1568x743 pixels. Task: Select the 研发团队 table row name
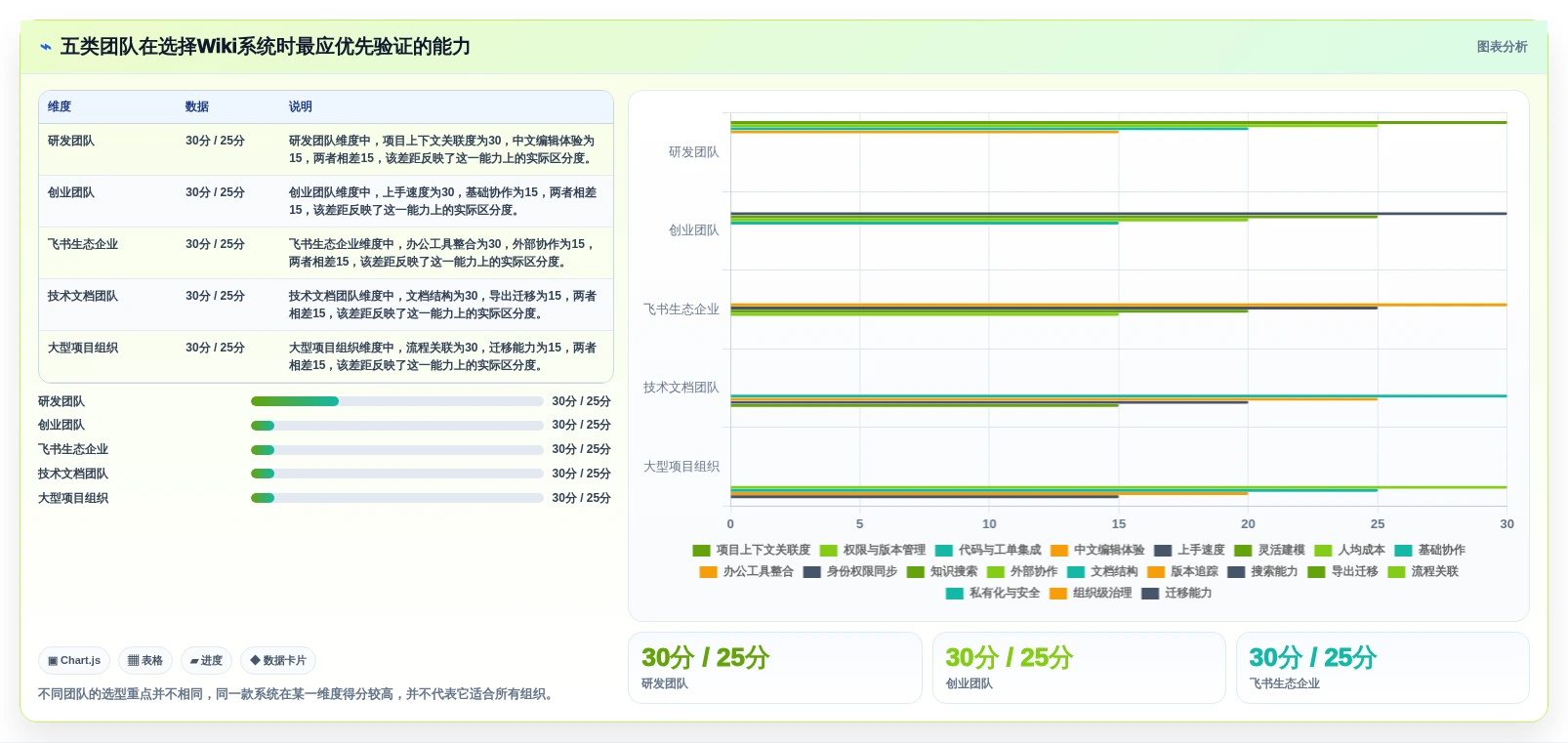coord(71,141)
